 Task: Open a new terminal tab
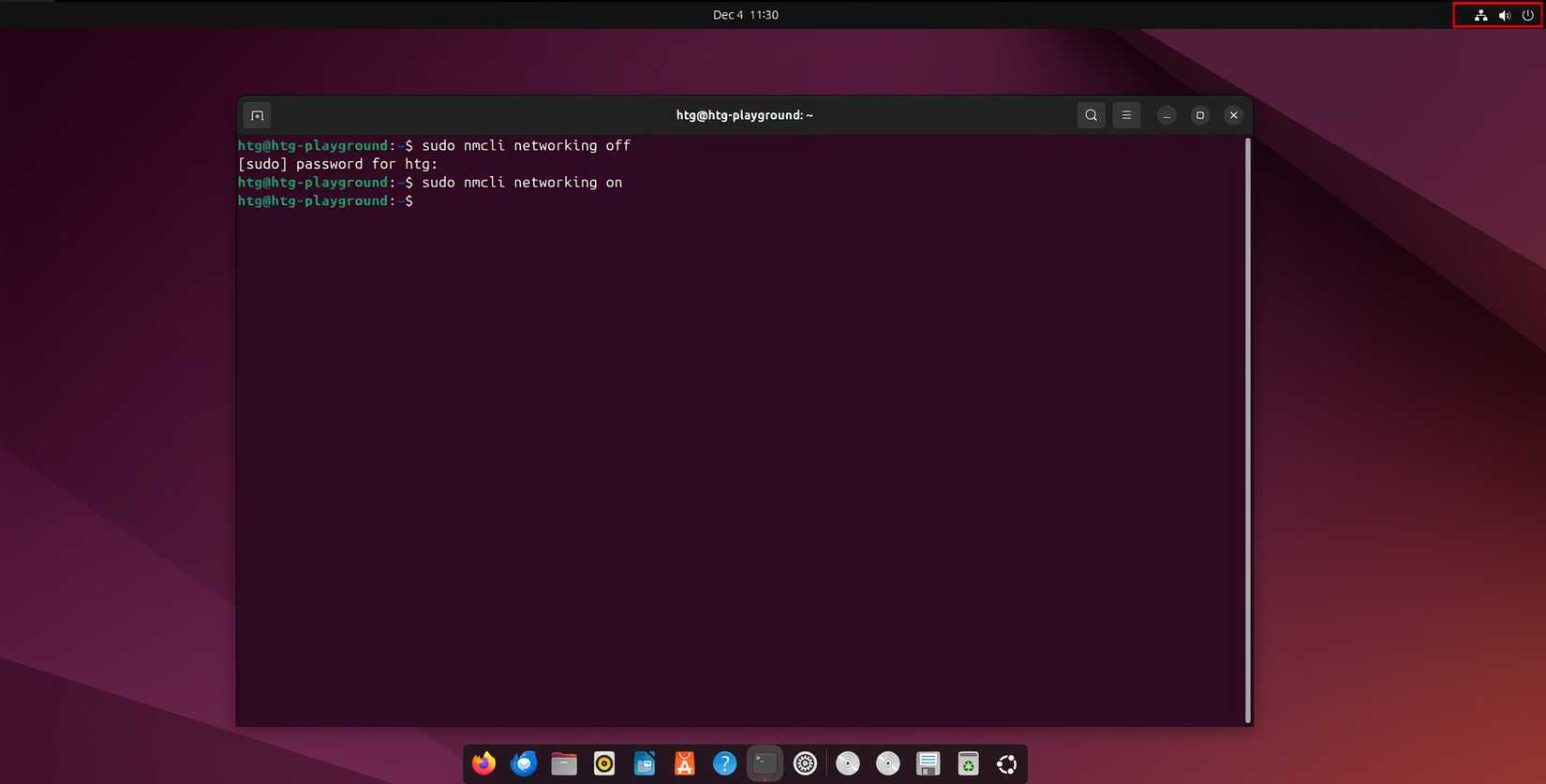pos(257,115)
